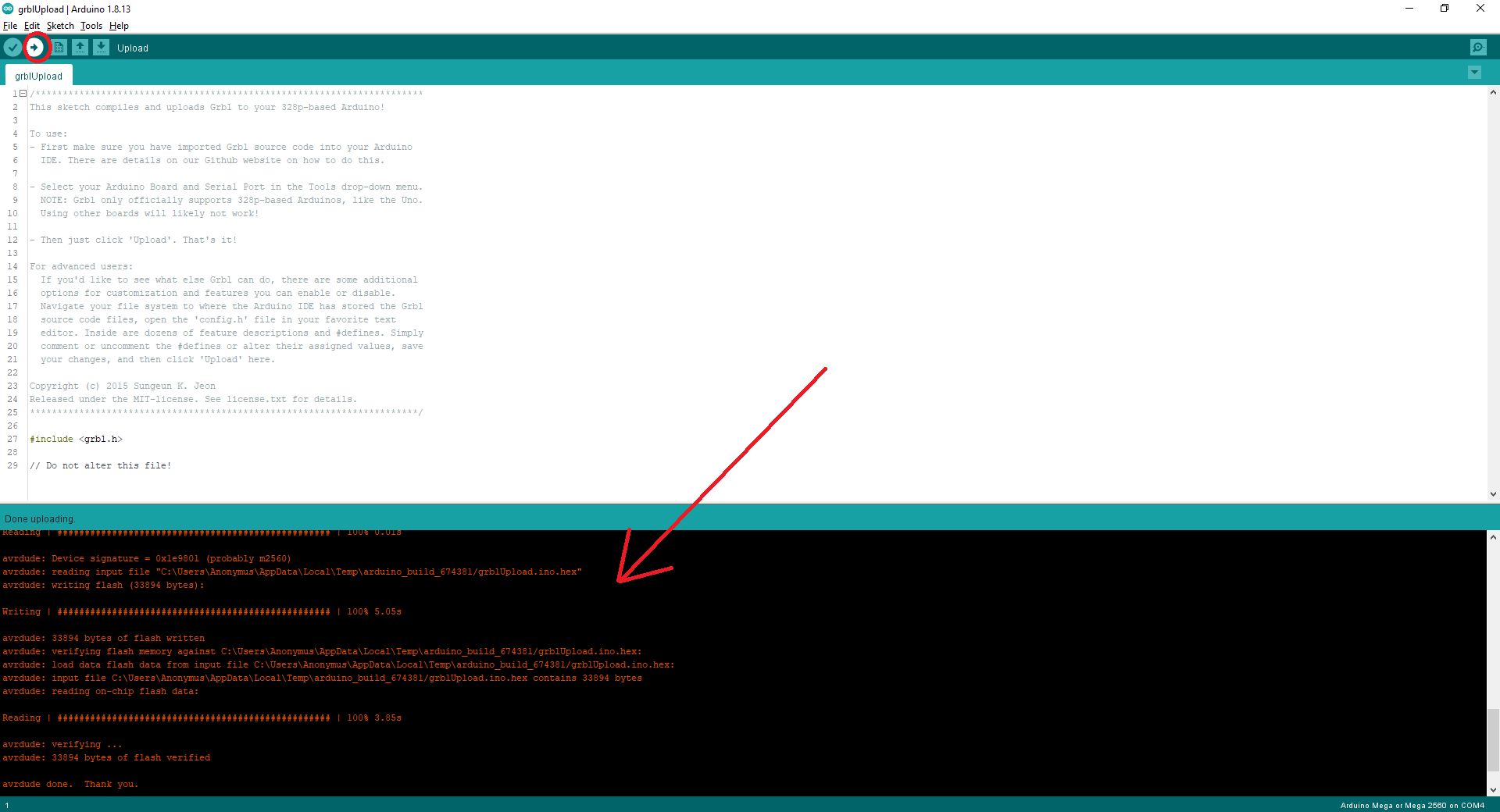Open the Edit menu
The image size is (1500, 812).
[31, 26]
